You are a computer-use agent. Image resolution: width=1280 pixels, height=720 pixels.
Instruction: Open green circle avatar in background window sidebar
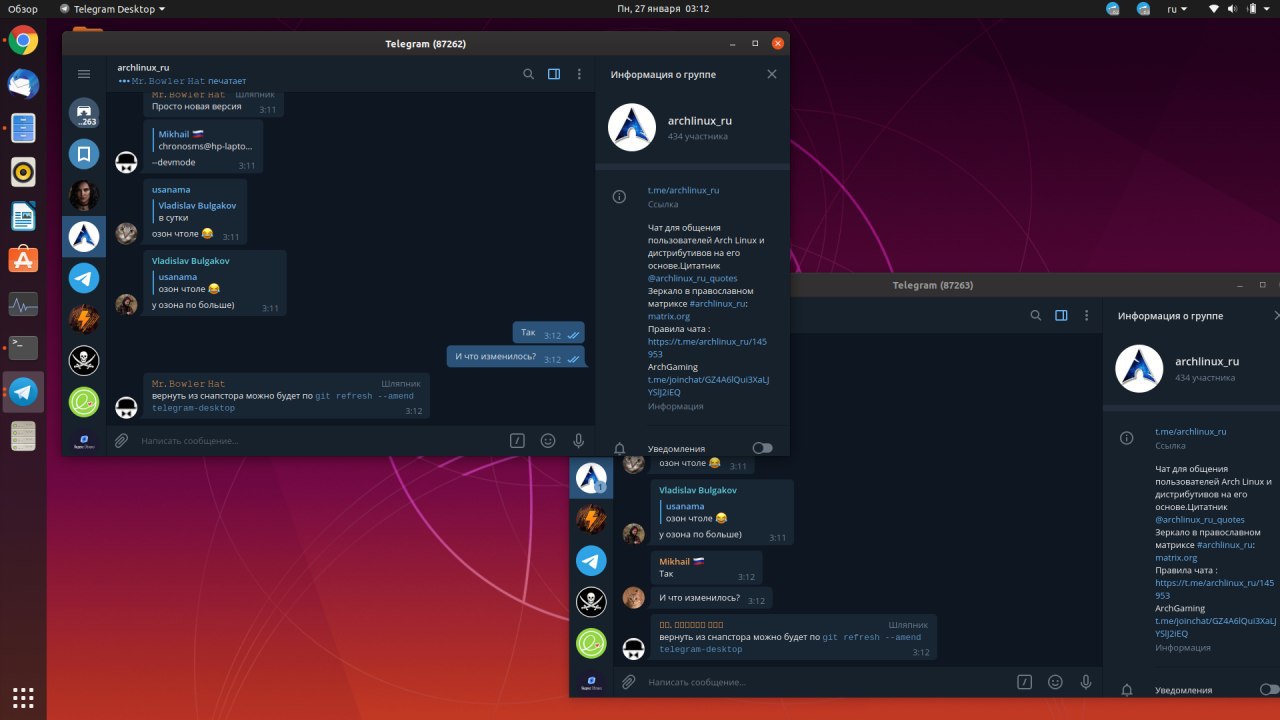591,643
